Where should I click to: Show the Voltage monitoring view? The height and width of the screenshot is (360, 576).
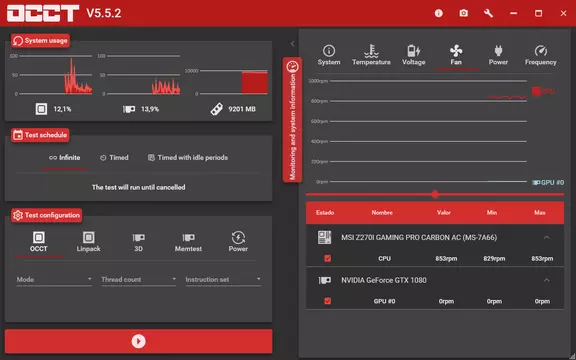[414, 55]
